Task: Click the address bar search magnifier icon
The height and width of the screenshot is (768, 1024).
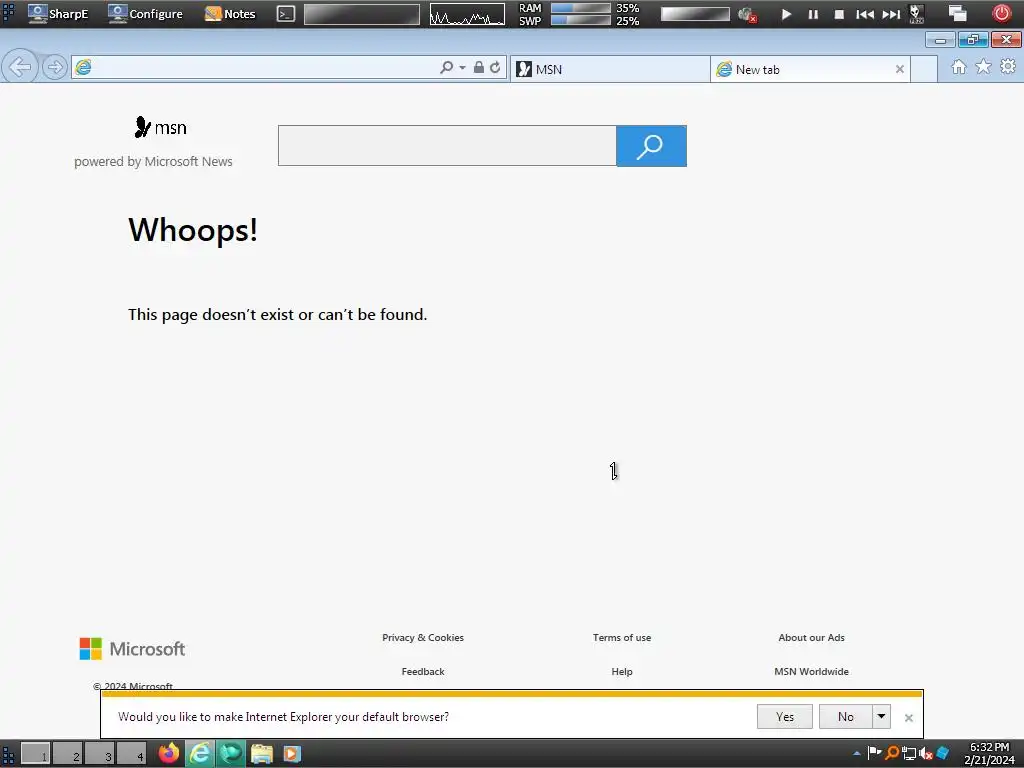Action: 446,67
